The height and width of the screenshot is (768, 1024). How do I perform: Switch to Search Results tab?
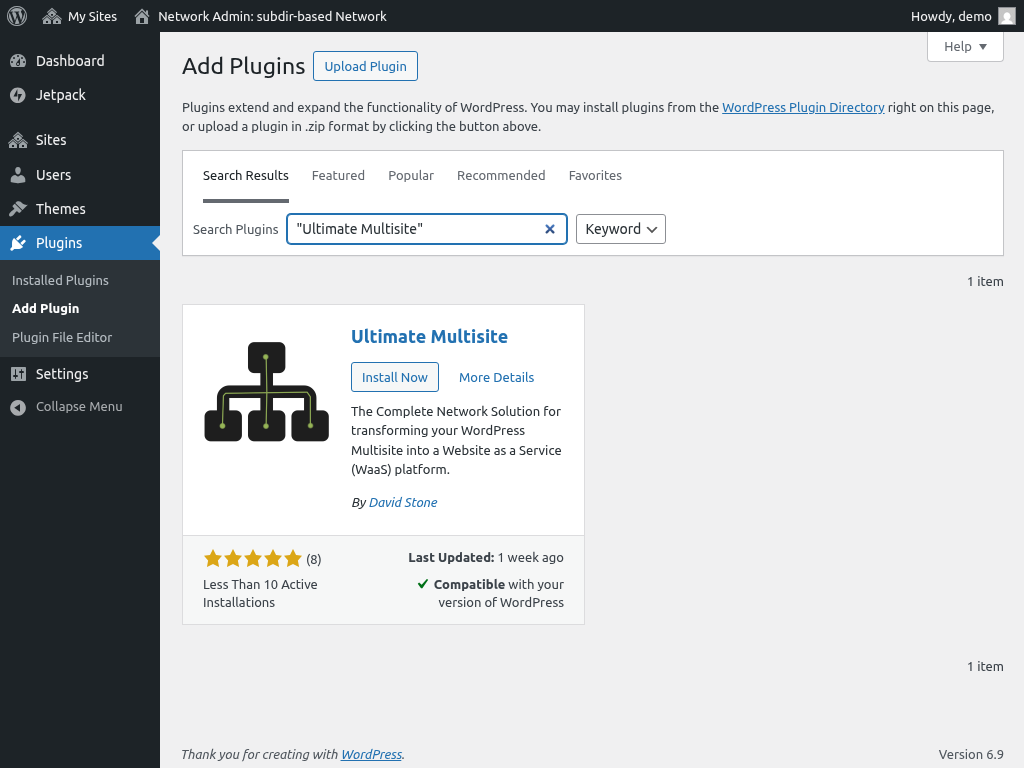coord(246,176)
